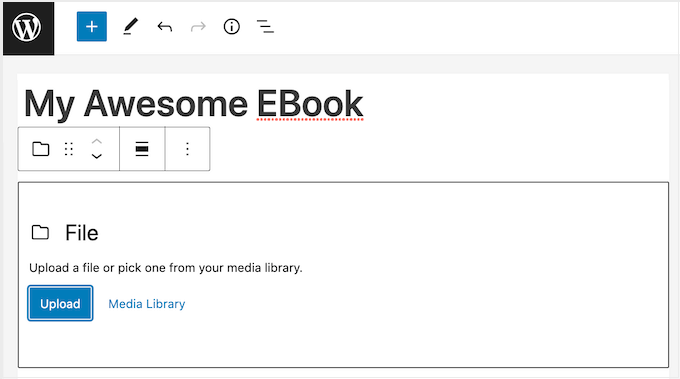The image size is (680, 379).
Task: Click the 'Upload a file or pick one' instruction text
Action: pos(166,268)
